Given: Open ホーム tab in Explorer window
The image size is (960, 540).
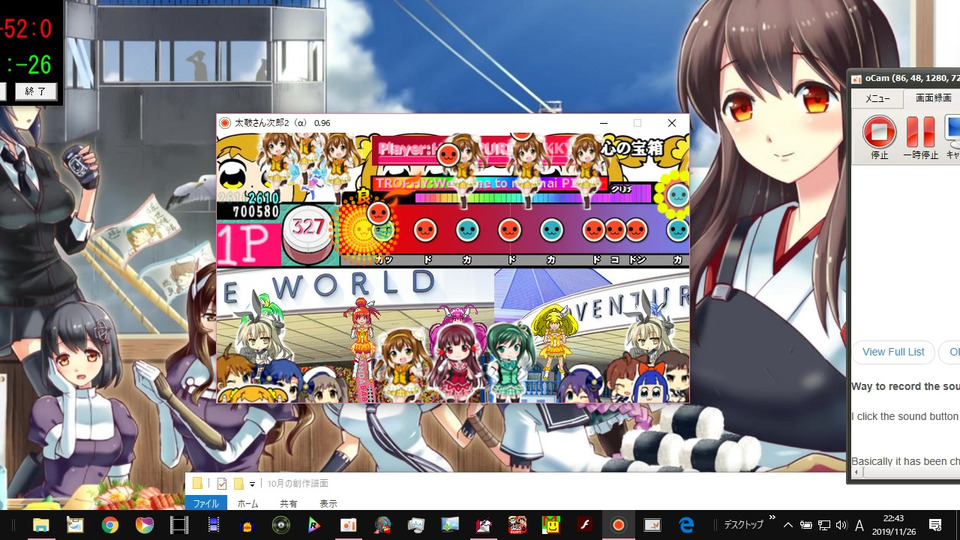Looking at the screenshot, I should 247,503.
